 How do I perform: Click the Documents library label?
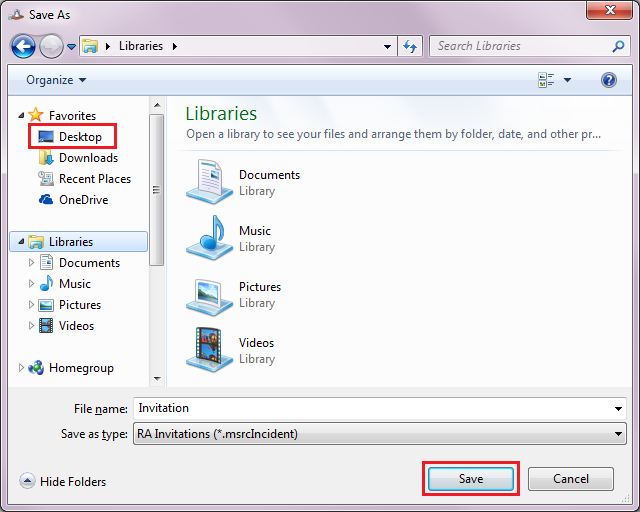tap(269, 175)
